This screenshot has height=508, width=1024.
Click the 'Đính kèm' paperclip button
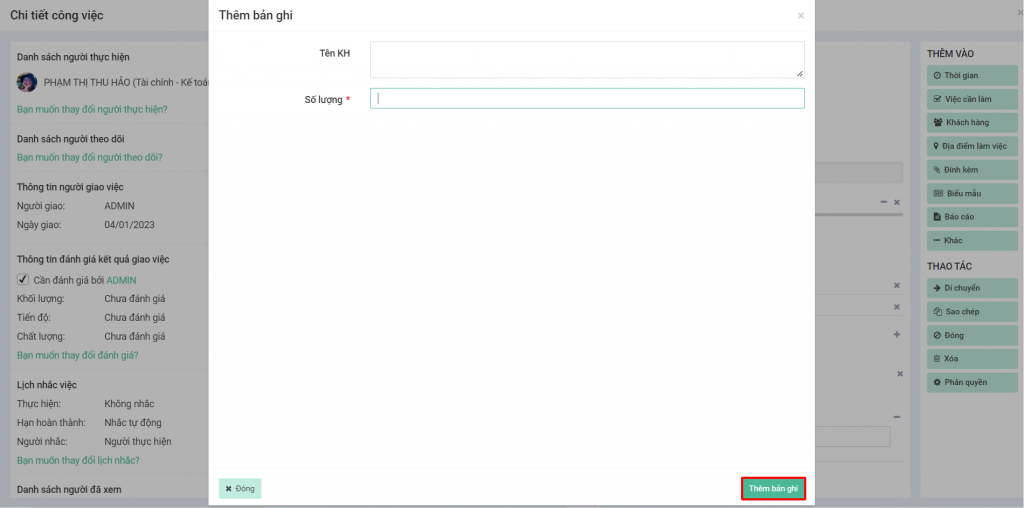tap(971, 170)
